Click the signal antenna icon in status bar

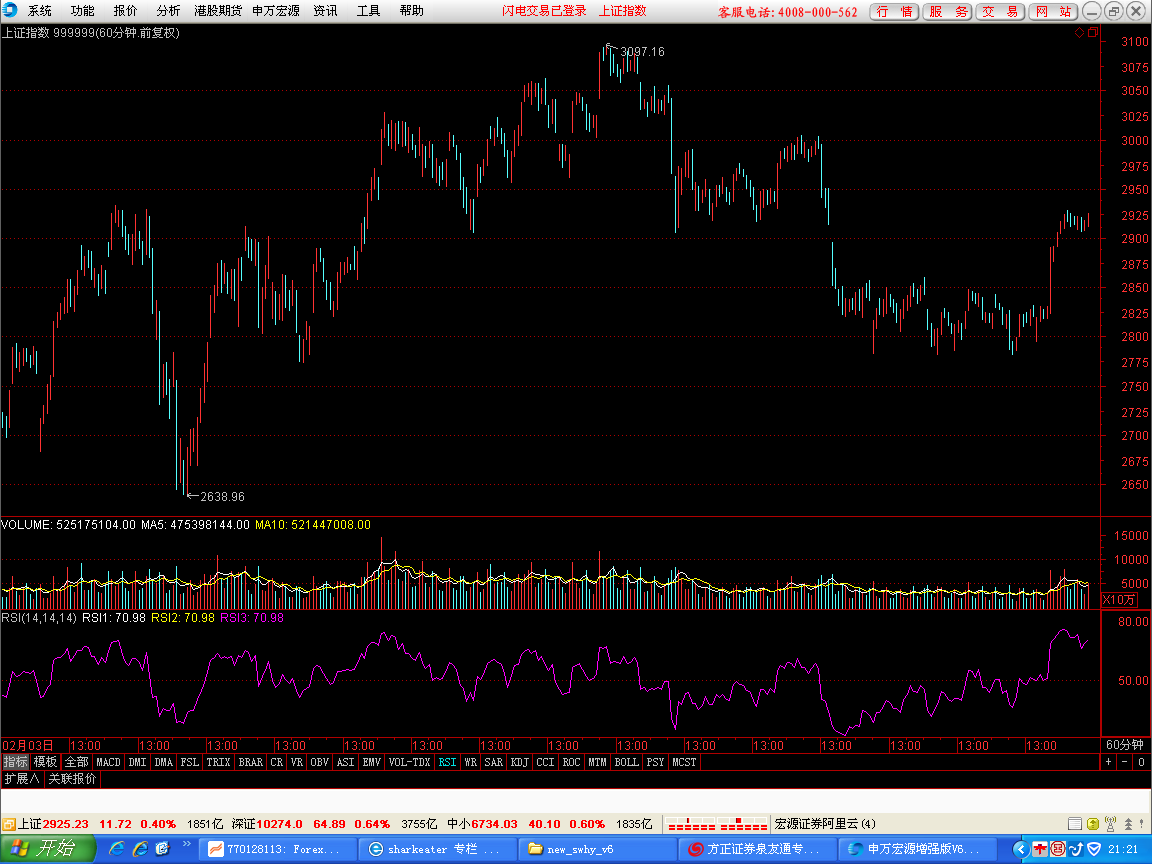pos(1110,824)
